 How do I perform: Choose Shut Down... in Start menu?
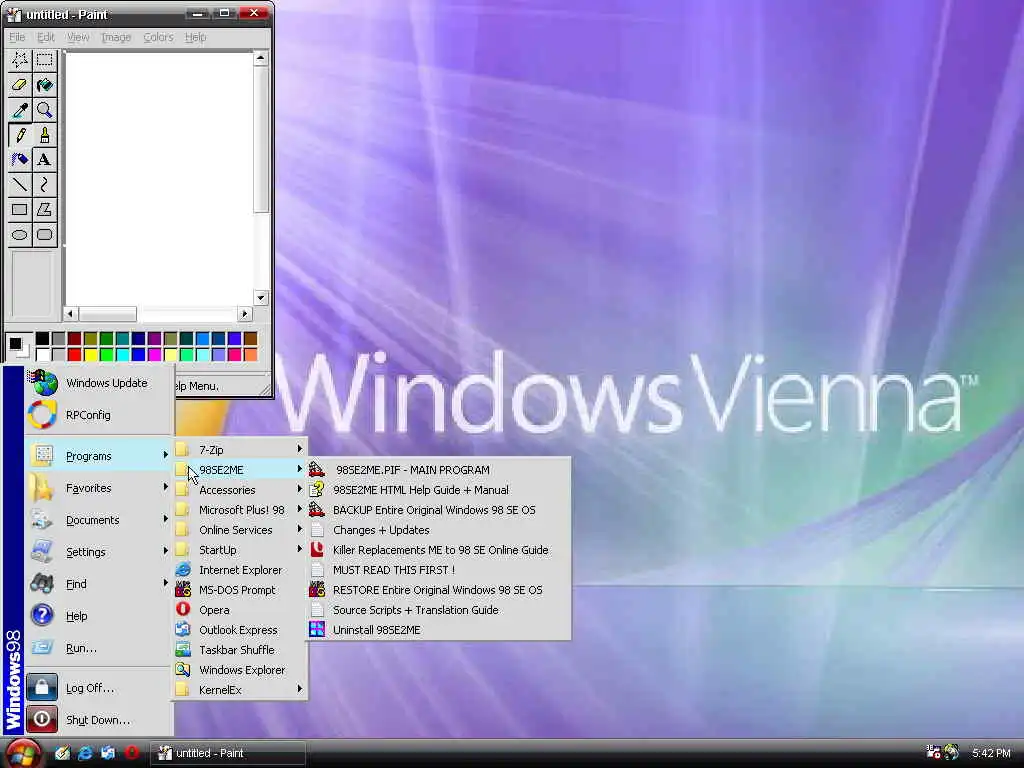tap(99, 720)
